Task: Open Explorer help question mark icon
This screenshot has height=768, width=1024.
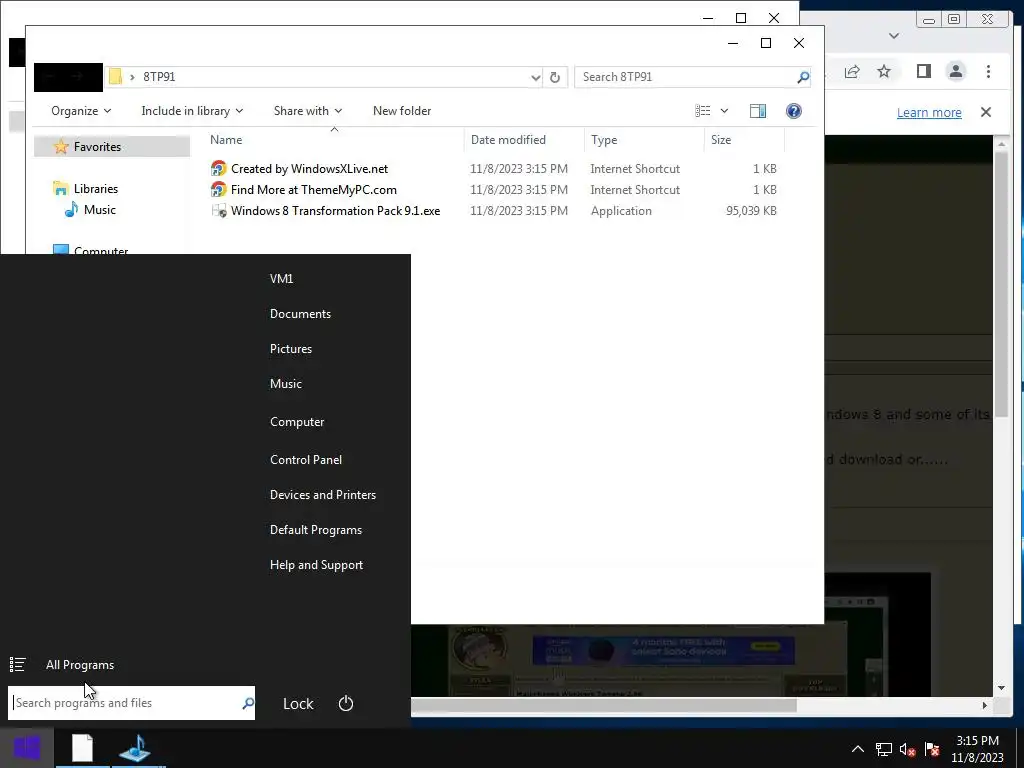Action: tap(793, 111)
